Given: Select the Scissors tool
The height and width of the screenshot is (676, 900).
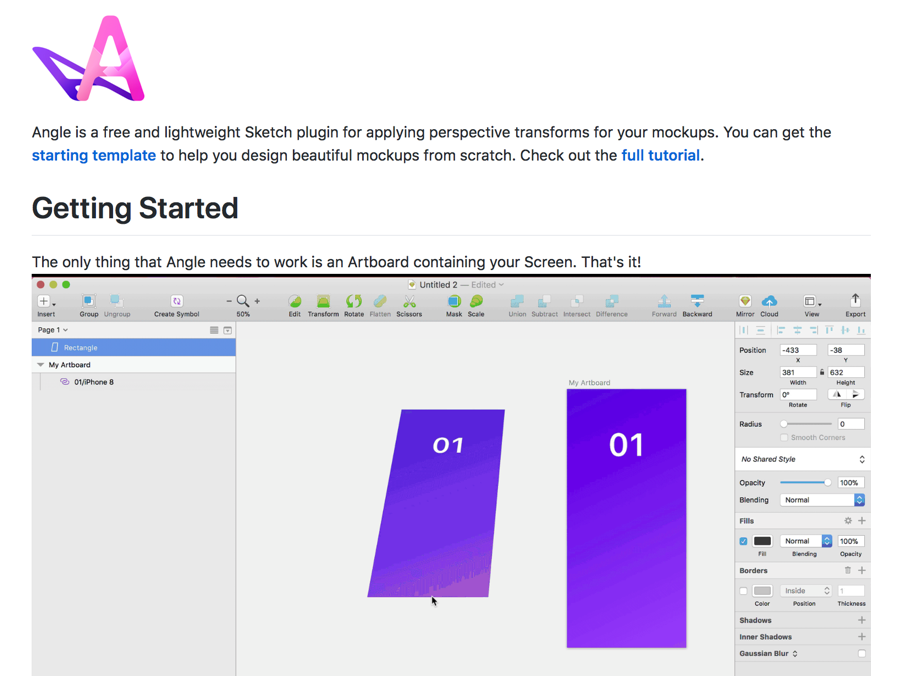Looking at the screenshot, I should click(409, 301).
